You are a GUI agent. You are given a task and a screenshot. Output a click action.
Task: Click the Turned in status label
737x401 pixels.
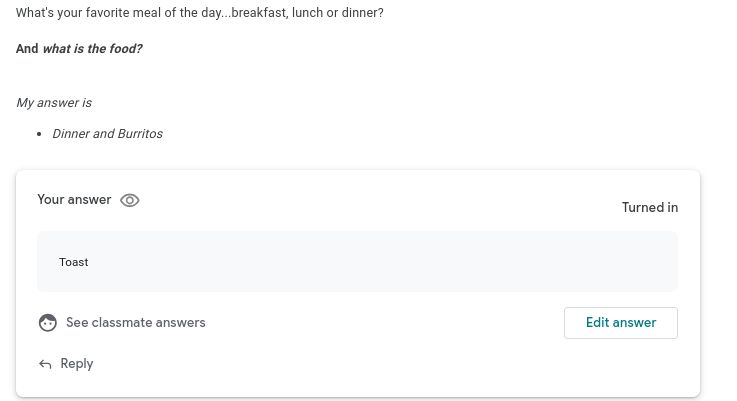pos(650,208)
